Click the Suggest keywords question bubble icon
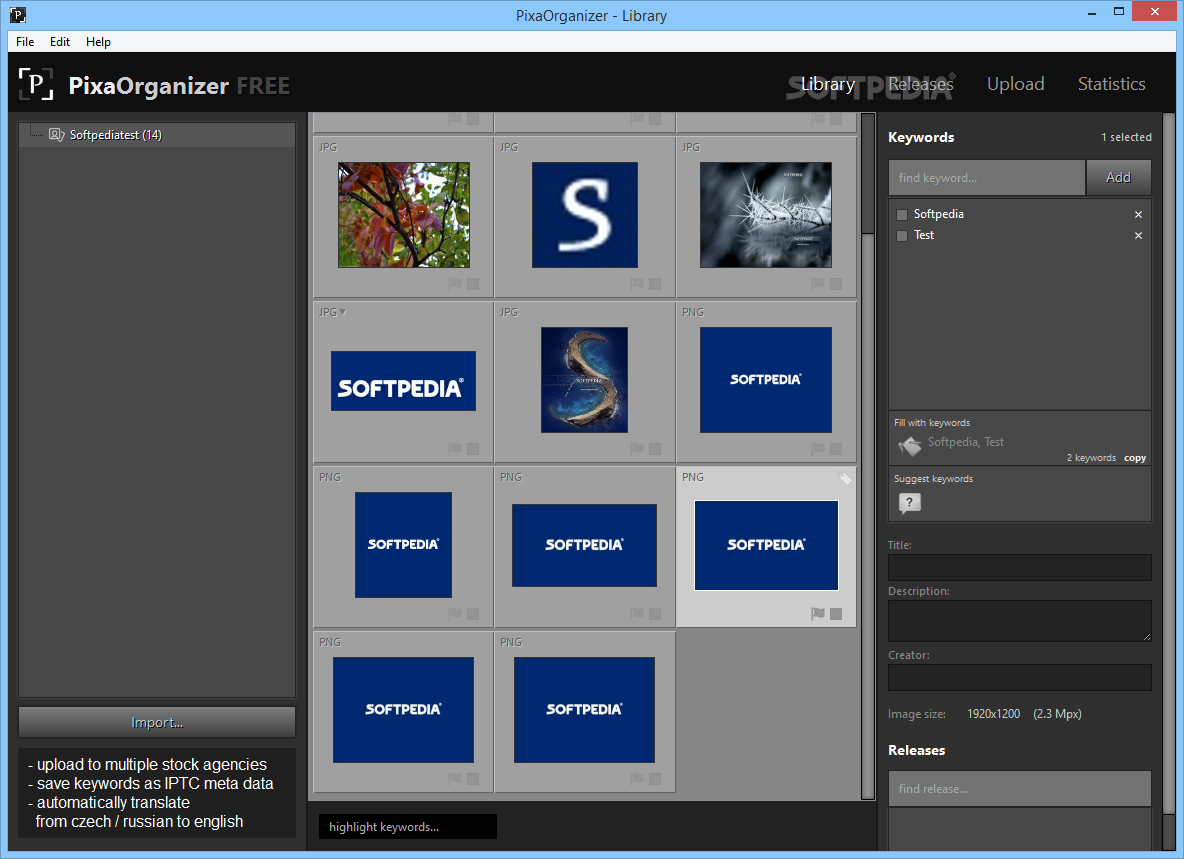Image resolution: width=1184 pixels, height=859 pixels. coord(910,503)
